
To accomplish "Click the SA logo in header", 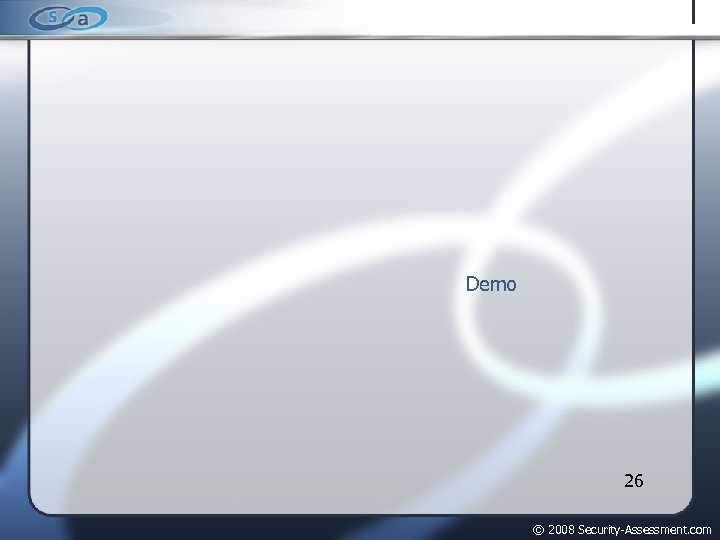I will pyautogui.click(x=68, y=18).
